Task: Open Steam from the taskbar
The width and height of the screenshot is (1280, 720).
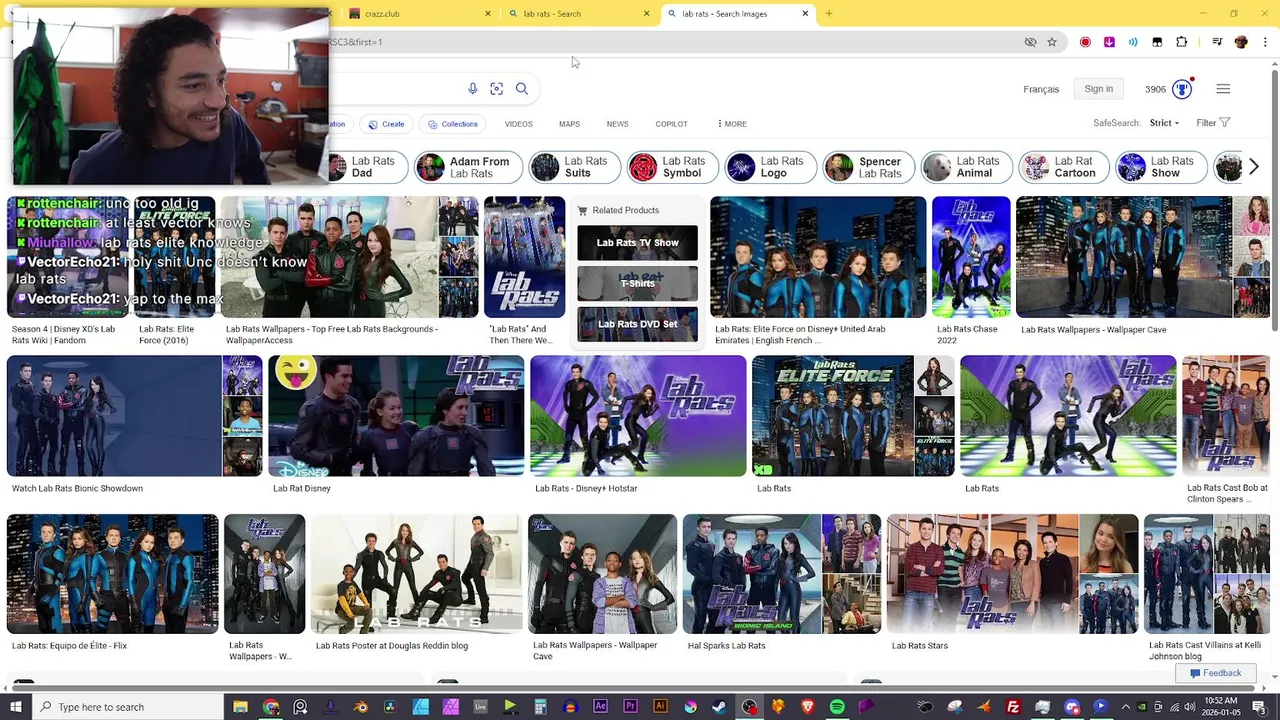Action: tap(719, 707)
